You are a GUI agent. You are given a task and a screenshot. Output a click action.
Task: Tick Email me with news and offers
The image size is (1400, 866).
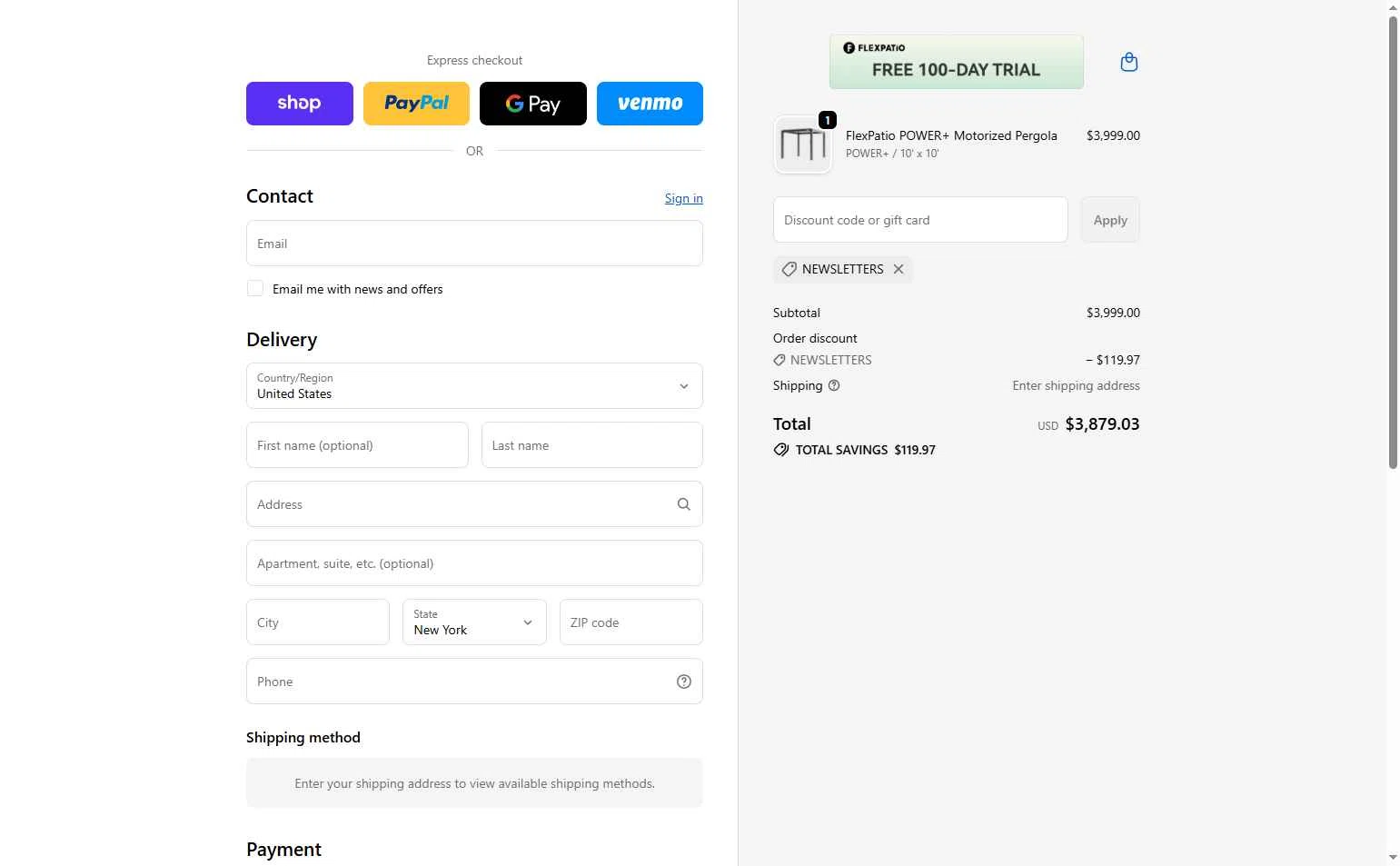coord(255,288)
